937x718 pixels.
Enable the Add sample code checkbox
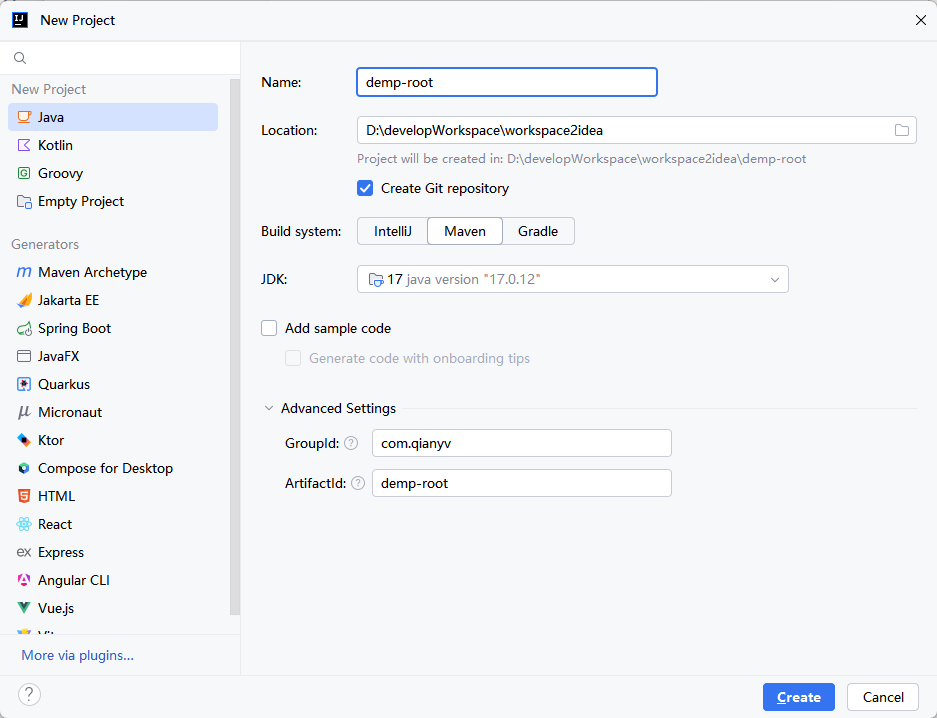pos(269,328)
